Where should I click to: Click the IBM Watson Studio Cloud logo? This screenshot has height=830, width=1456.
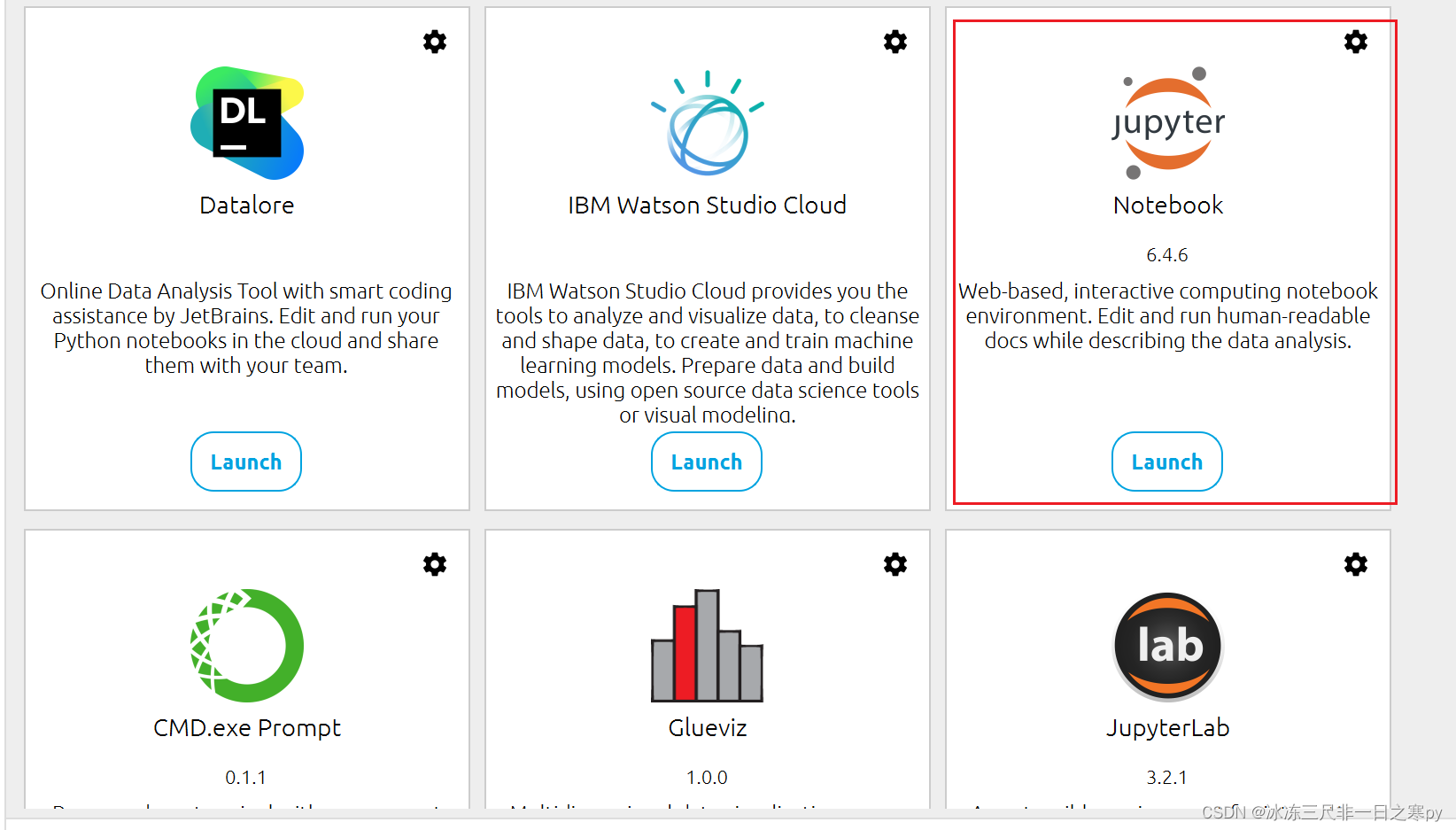(708, 123)
